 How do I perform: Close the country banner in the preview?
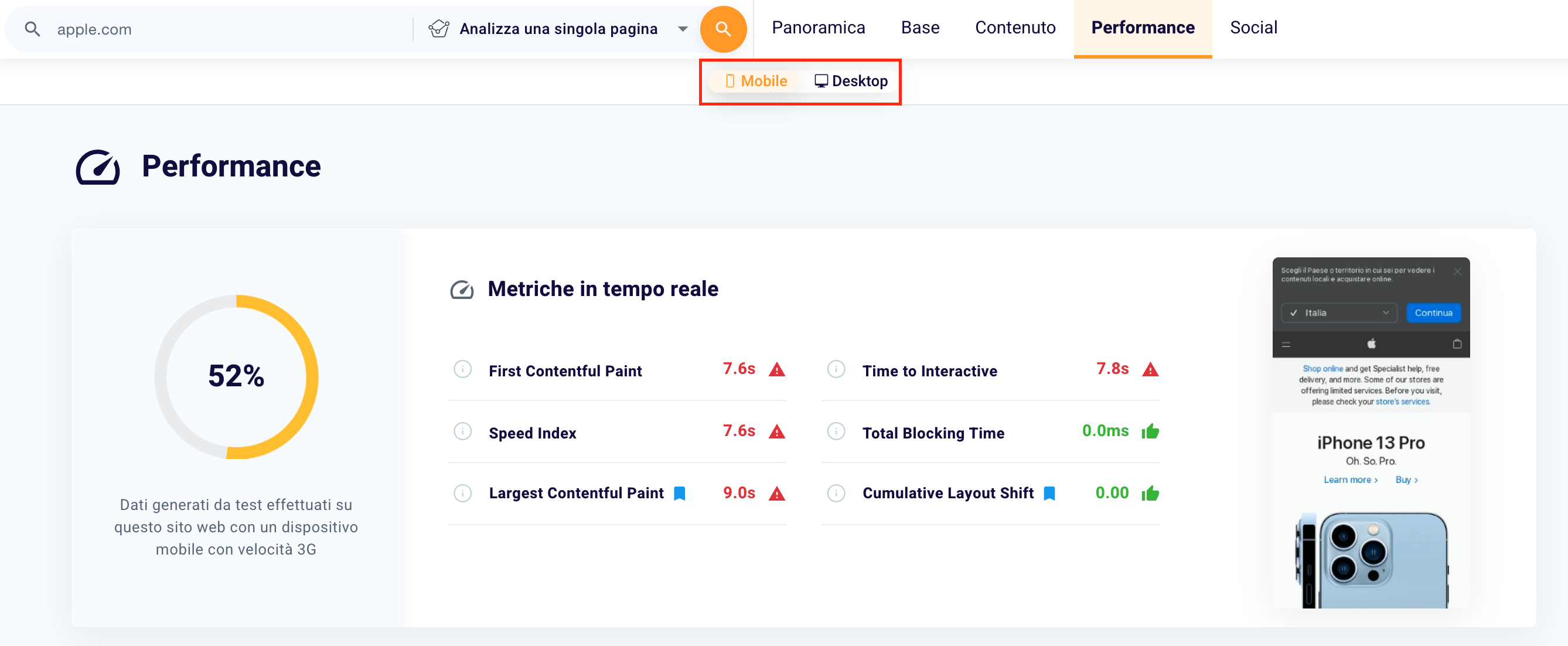(1457, 271)
